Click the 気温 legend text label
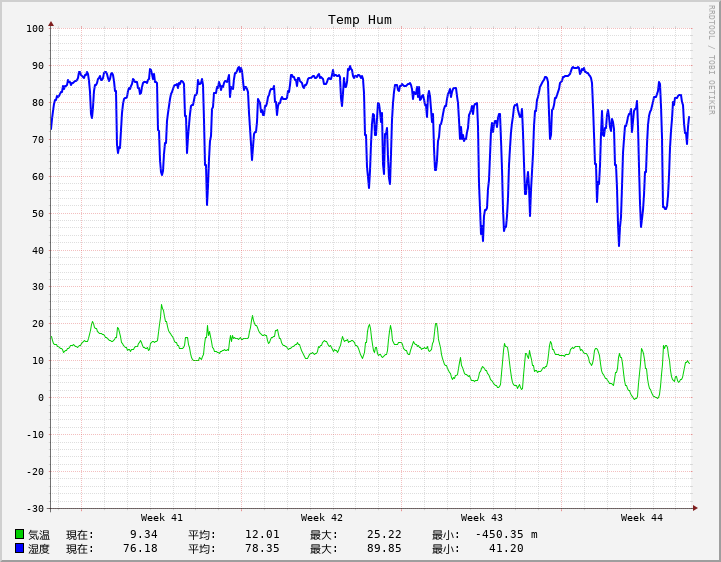Screen dimensions: 721x562 (39, 535)
